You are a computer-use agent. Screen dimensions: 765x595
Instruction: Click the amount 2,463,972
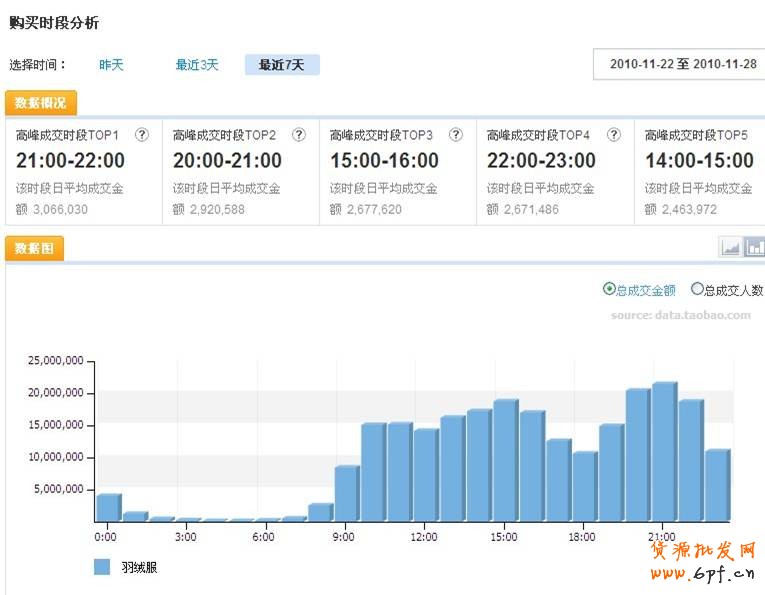click(690, 210)
